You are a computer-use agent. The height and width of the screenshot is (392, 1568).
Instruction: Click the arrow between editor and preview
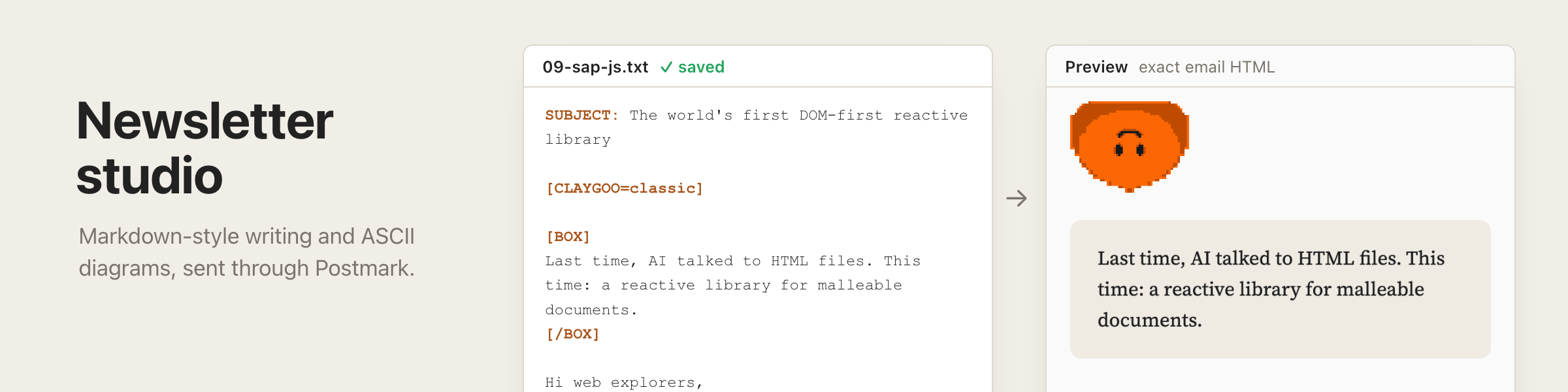coord(1017,198)
